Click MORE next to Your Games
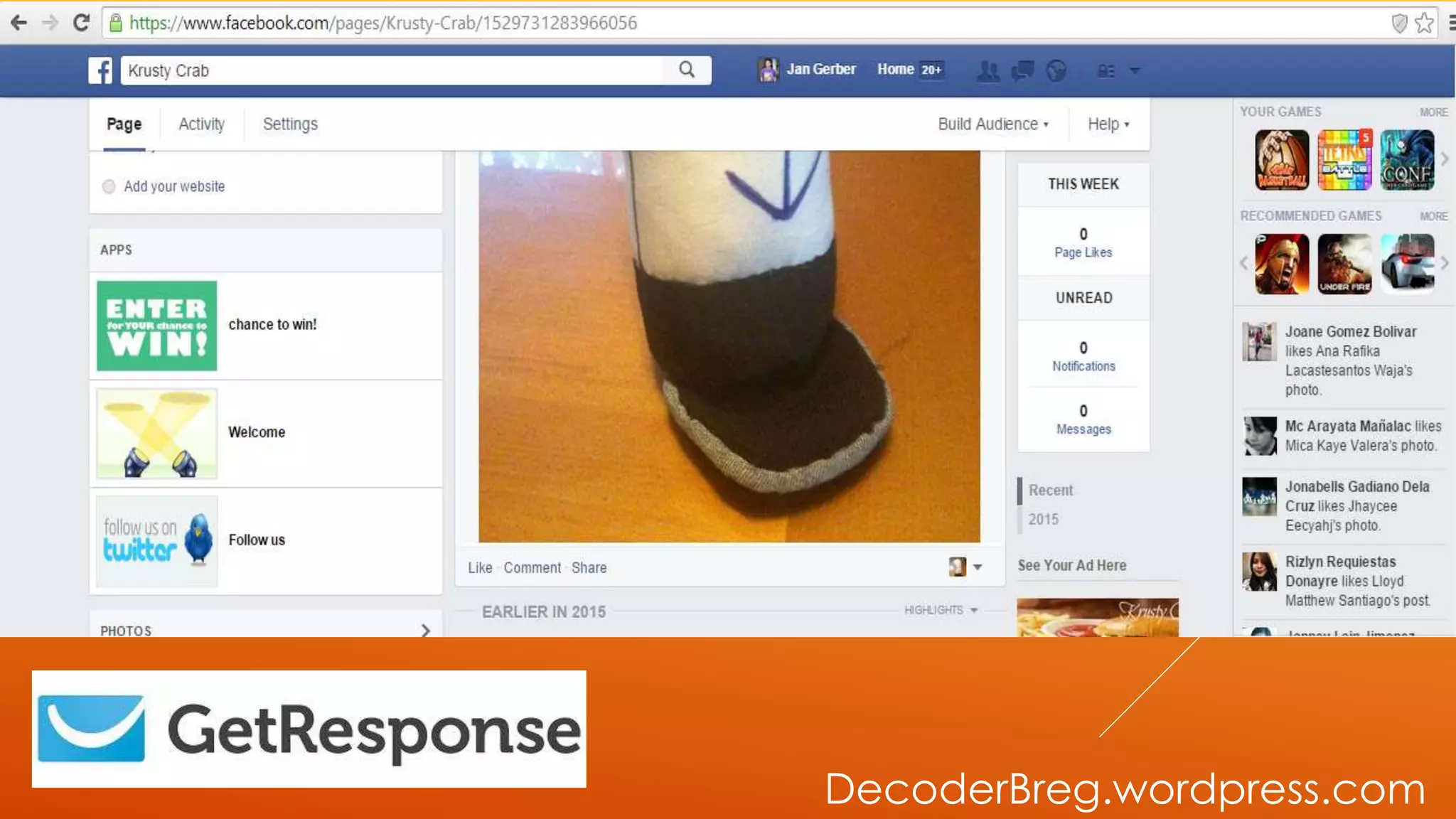Screen dimensions: 1456x819 pyautogui.click(x=1433, y=112)
